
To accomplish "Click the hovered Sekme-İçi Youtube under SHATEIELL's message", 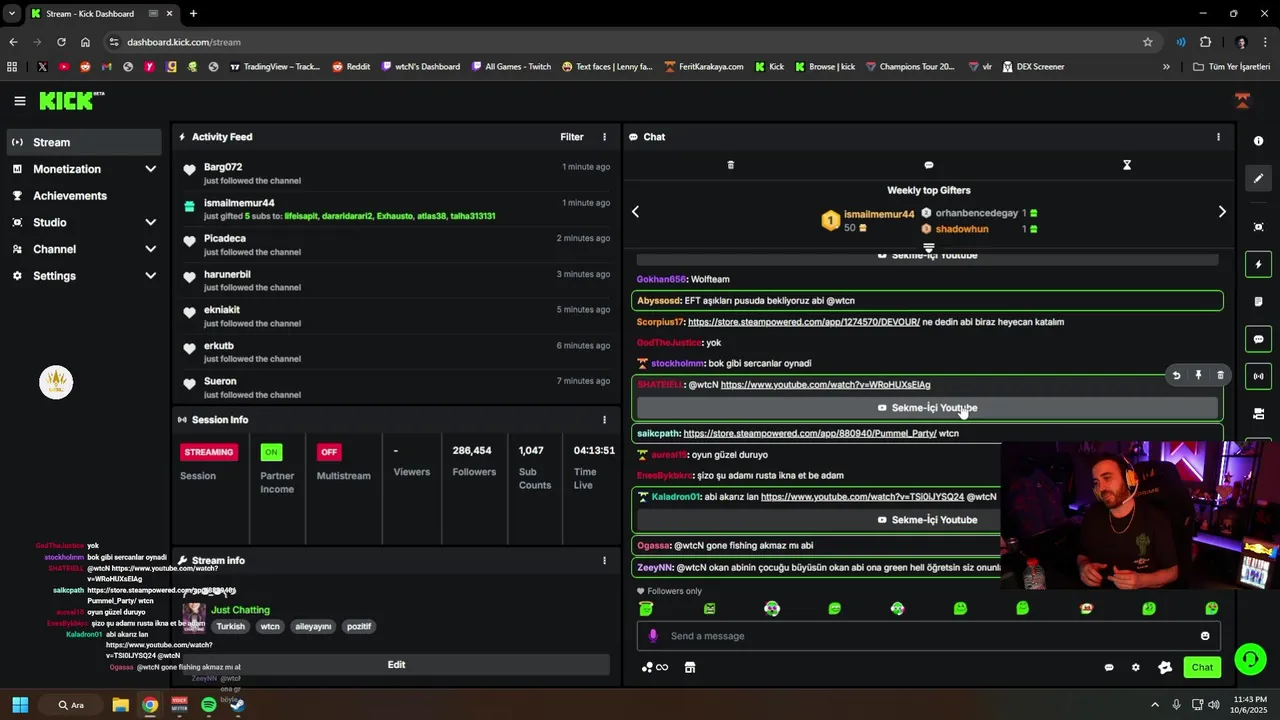I will pyautogui.click(x=928, y=408).
